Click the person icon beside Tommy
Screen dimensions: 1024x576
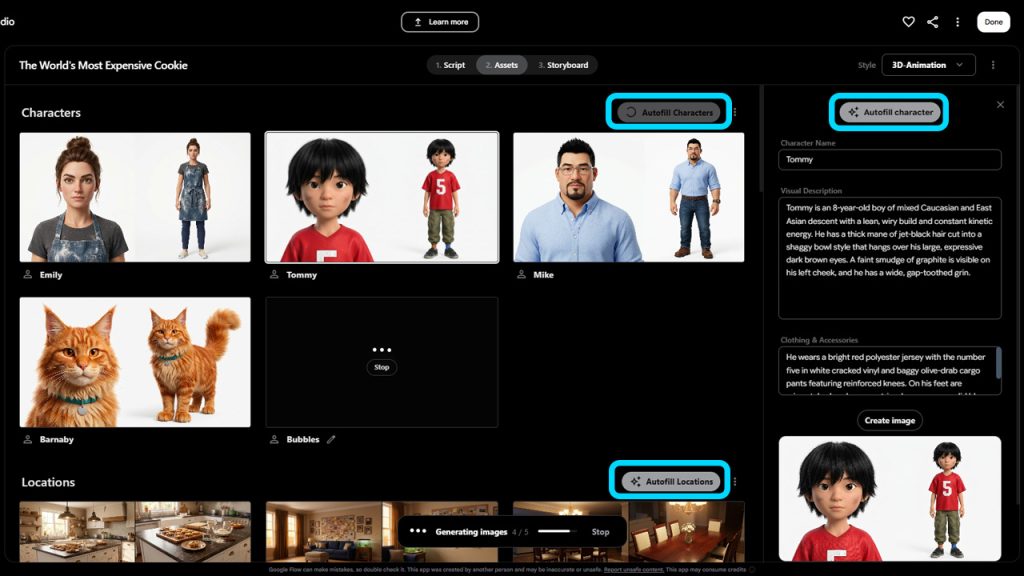coord(274,275)
